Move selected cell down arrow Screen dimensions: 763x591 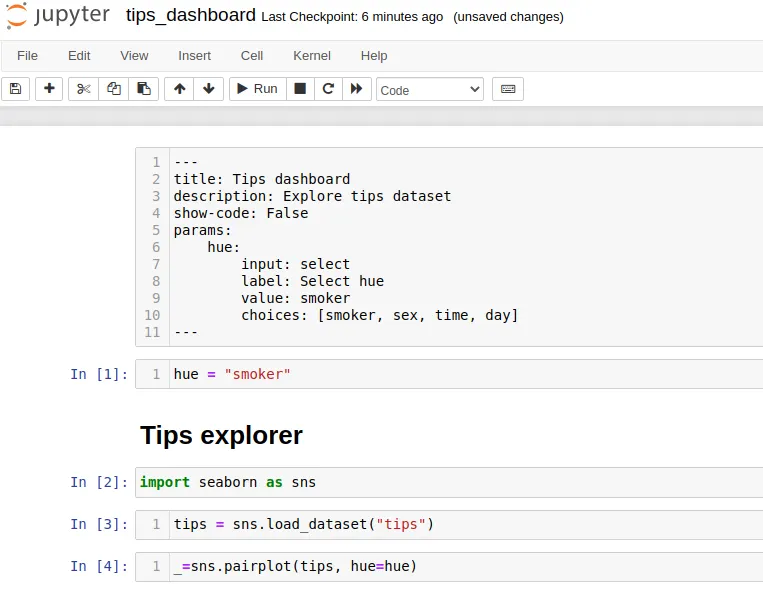[208, 89]
